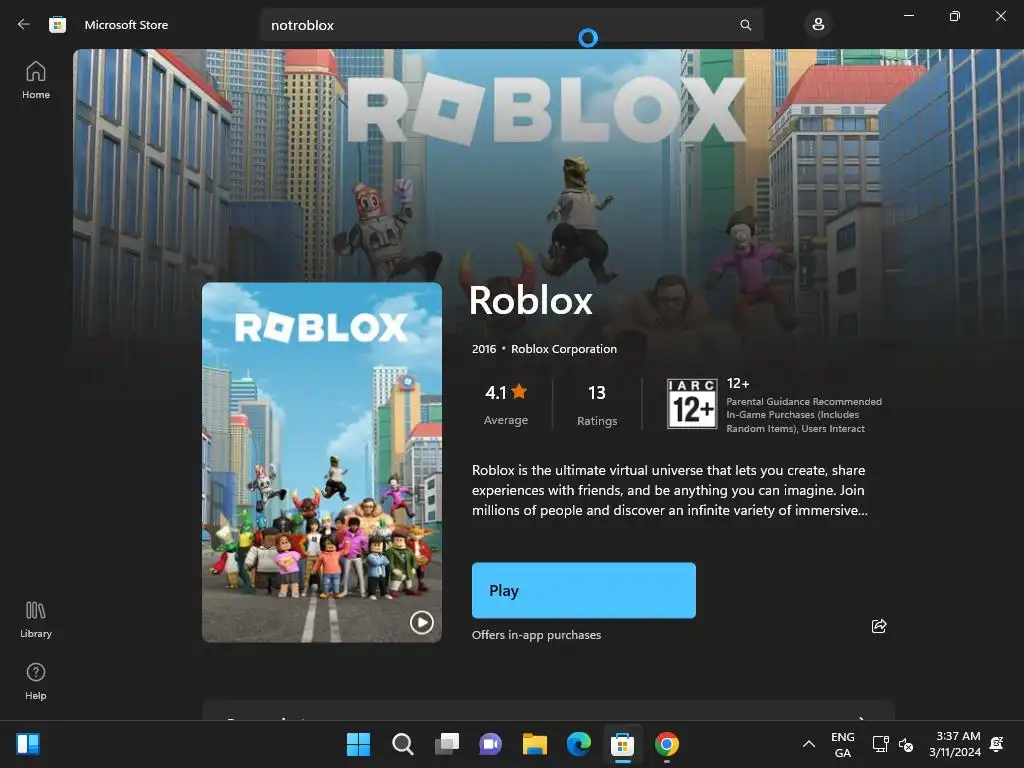Show hidden system tray icons

tap(808, 744)
